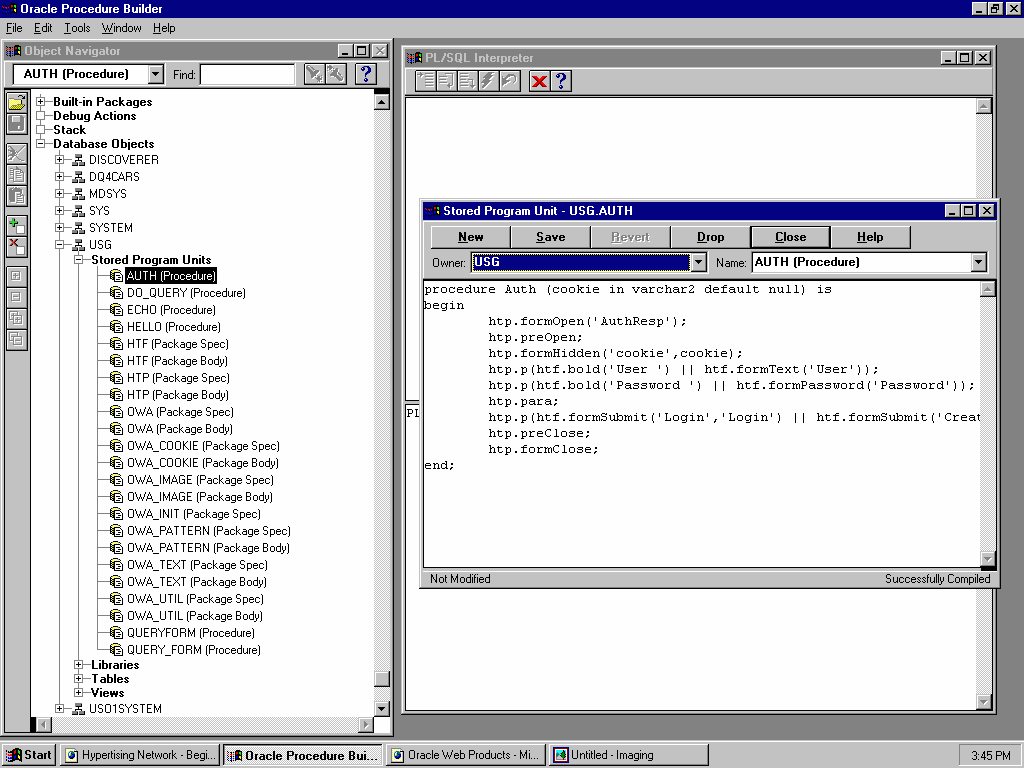Click the green plus Create icon
Image resolution: width=1024 pixels, height=768 pixels.
pos(16,225)
